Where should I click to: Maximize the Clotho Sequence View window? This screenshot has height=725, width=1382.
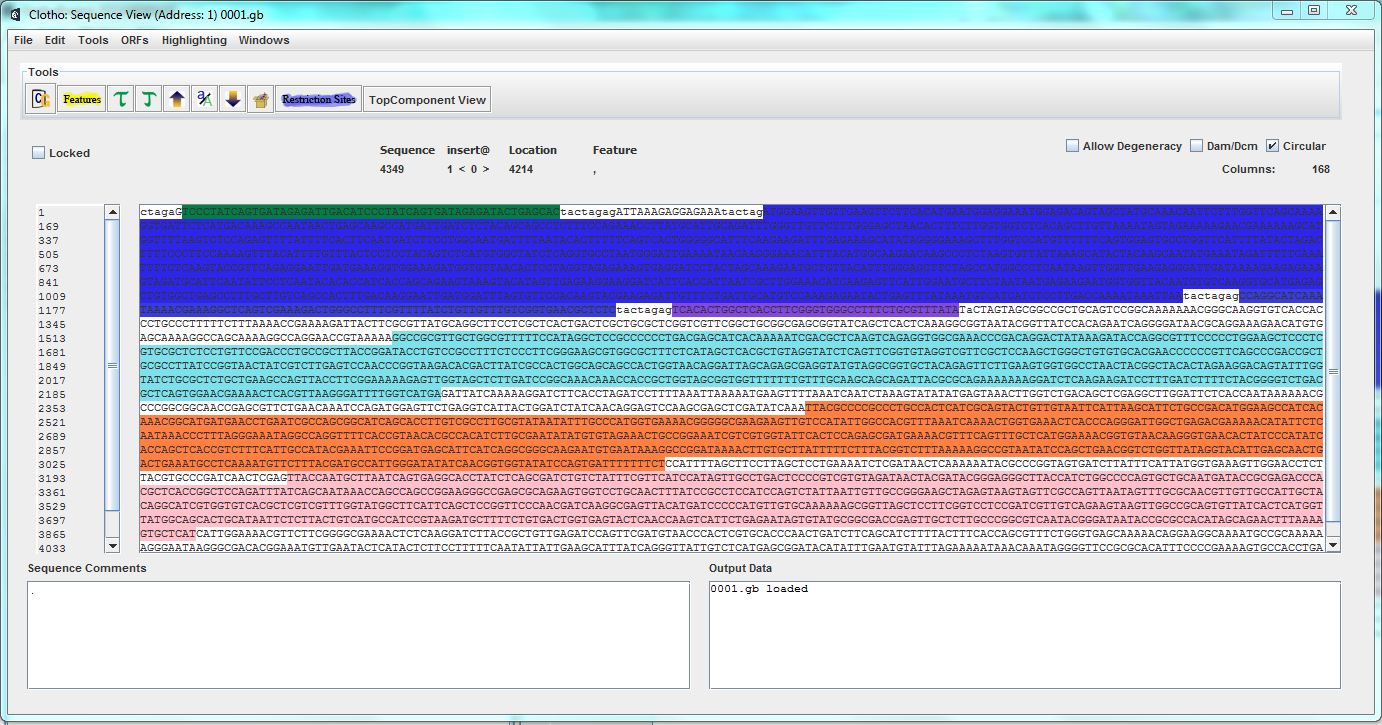(1314, 10)
